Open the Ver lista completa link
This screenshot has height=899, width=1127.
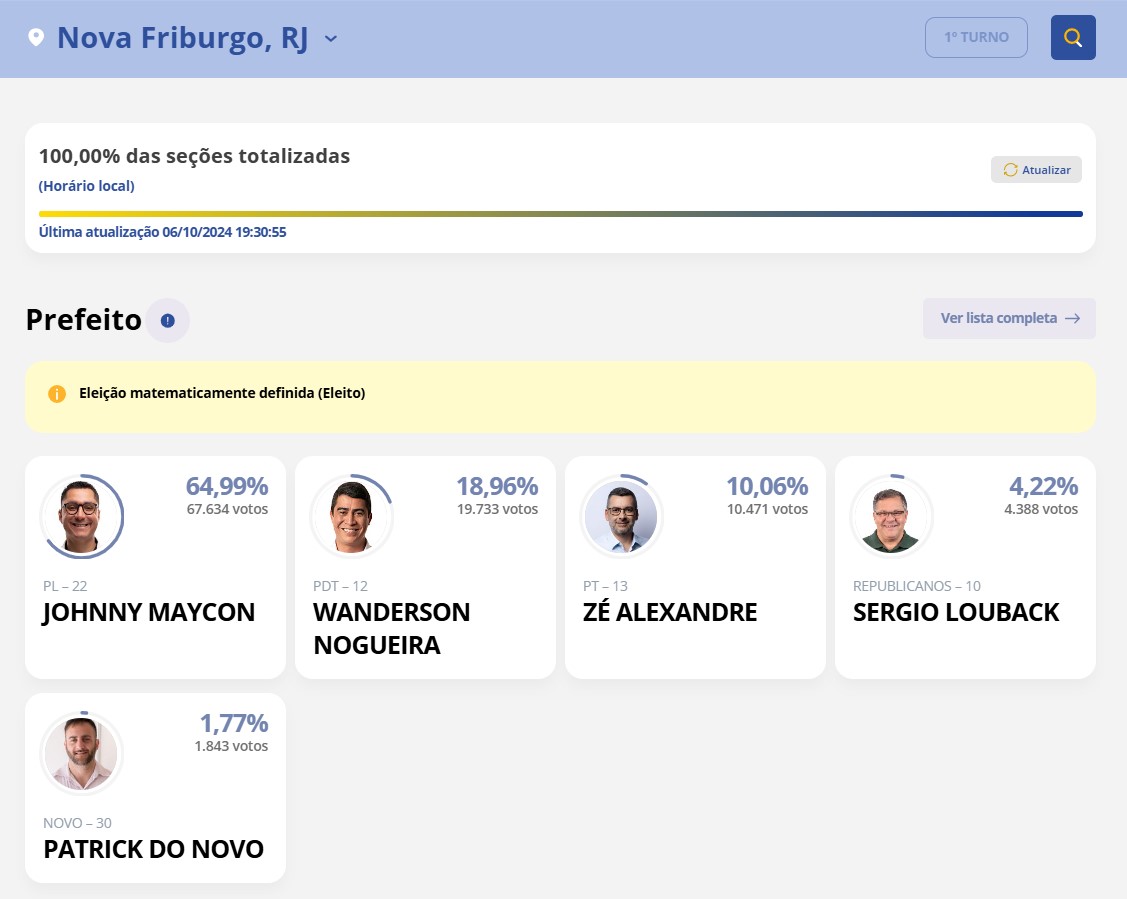[1009, 318]
